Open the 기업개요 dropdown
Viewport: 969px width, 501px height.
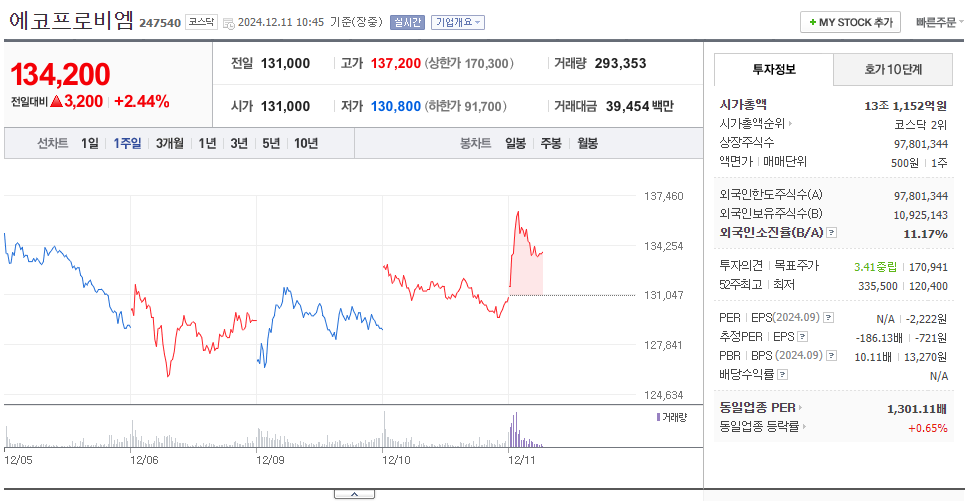click(x=458, y=22)
